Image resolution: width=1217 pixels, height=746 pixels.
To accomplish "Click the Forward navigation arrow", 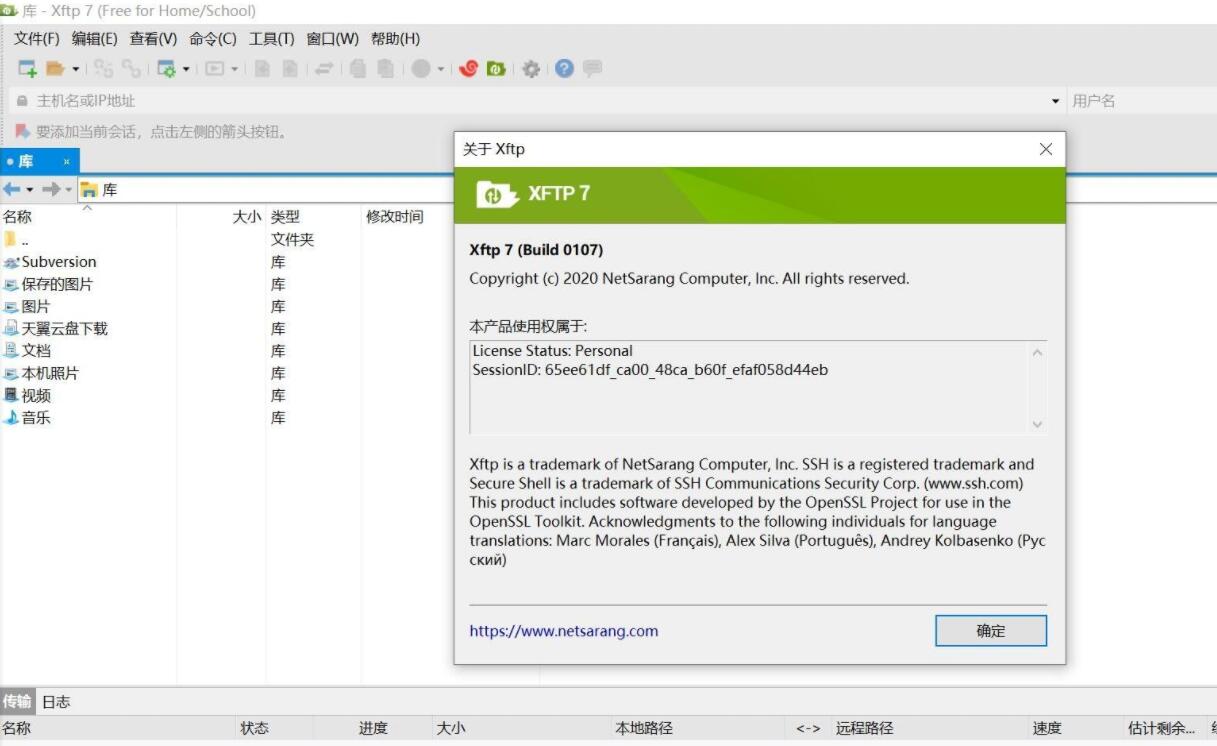I will [x=50, y=189].
